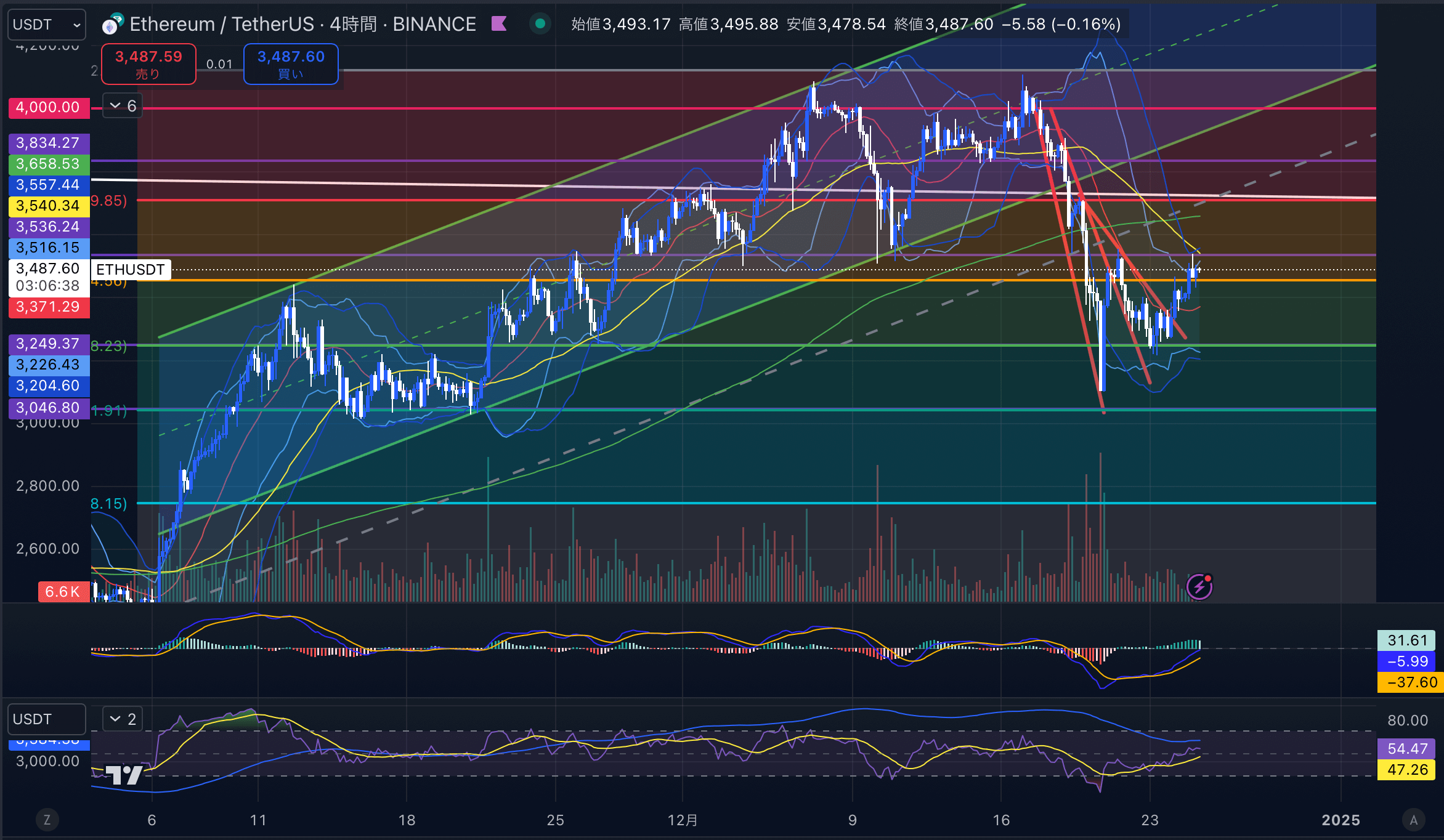The height and width of the screenshot is (840, 1444).
Task: Click the −5.58 (−0.16%) change readout
Action: pyautogui.click(x=1061, y=24)
